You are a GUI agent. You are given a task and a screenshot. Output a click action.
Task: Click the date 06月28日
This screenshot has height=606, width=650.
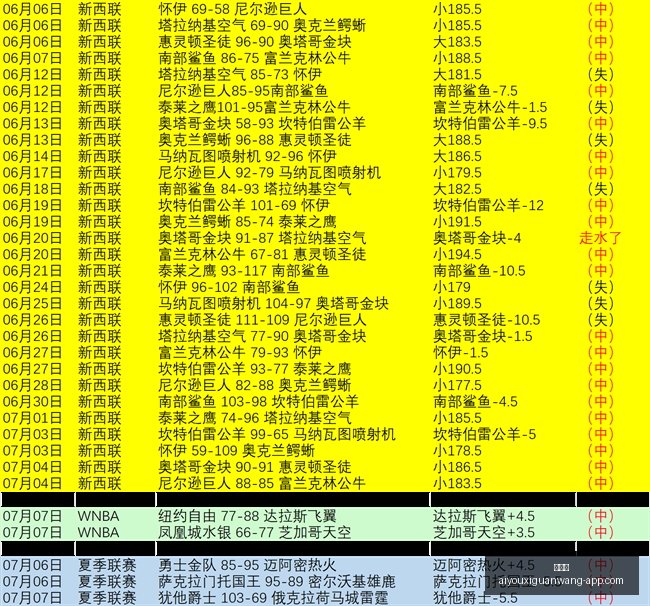point(32,385)
